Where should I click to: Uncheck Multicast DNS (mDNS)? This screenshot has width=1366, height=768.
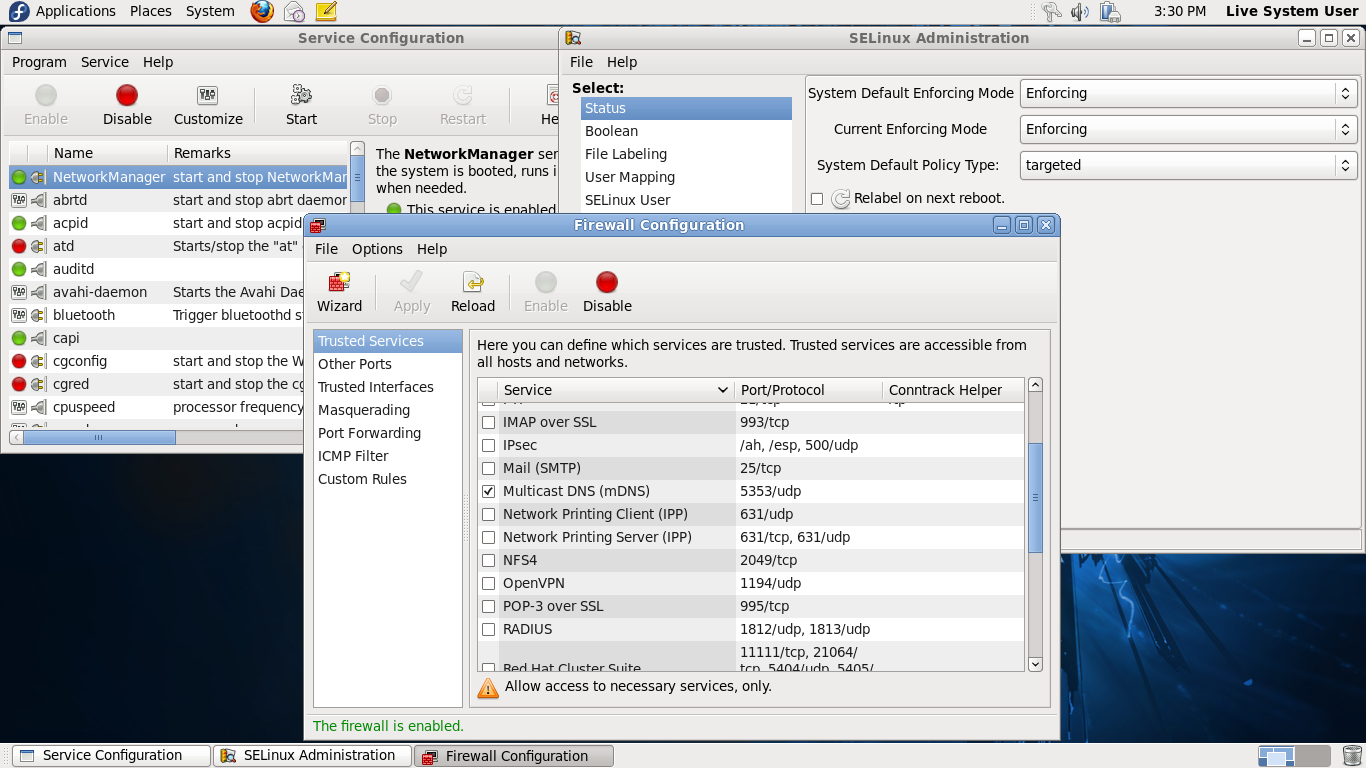coord(488,491)
